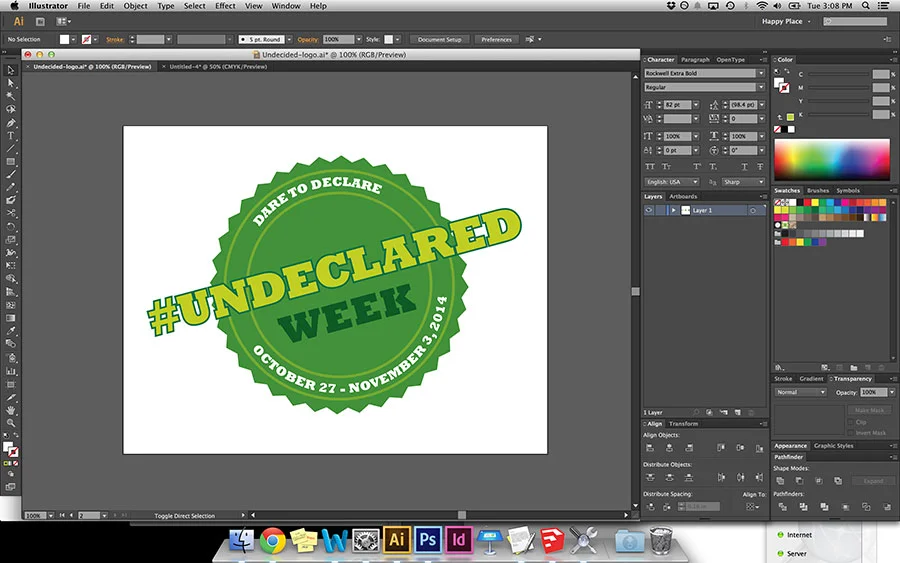This screenshot has width=900, height=563.
Task: Switch to the Artboards tab
Action: click(683, 196)
